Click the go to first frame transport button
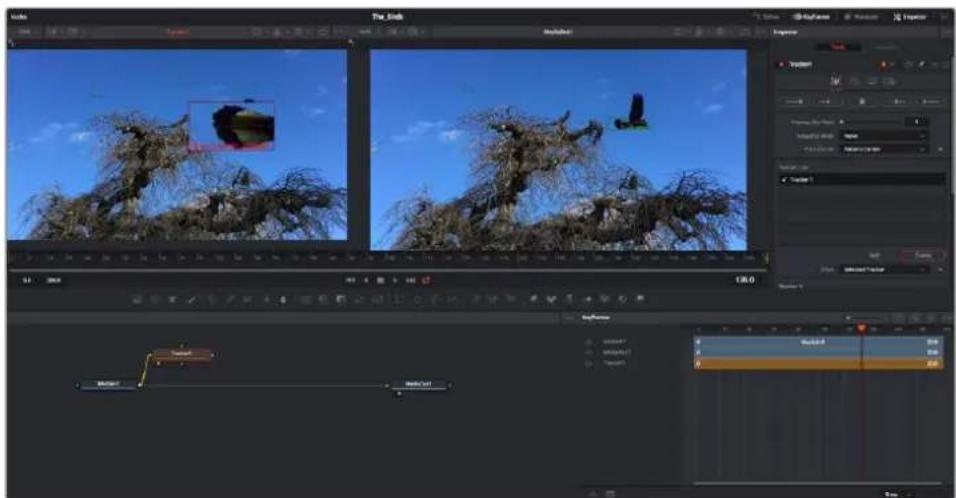The width and height of the screenshot is (956, 498). (x=351, y=280)
